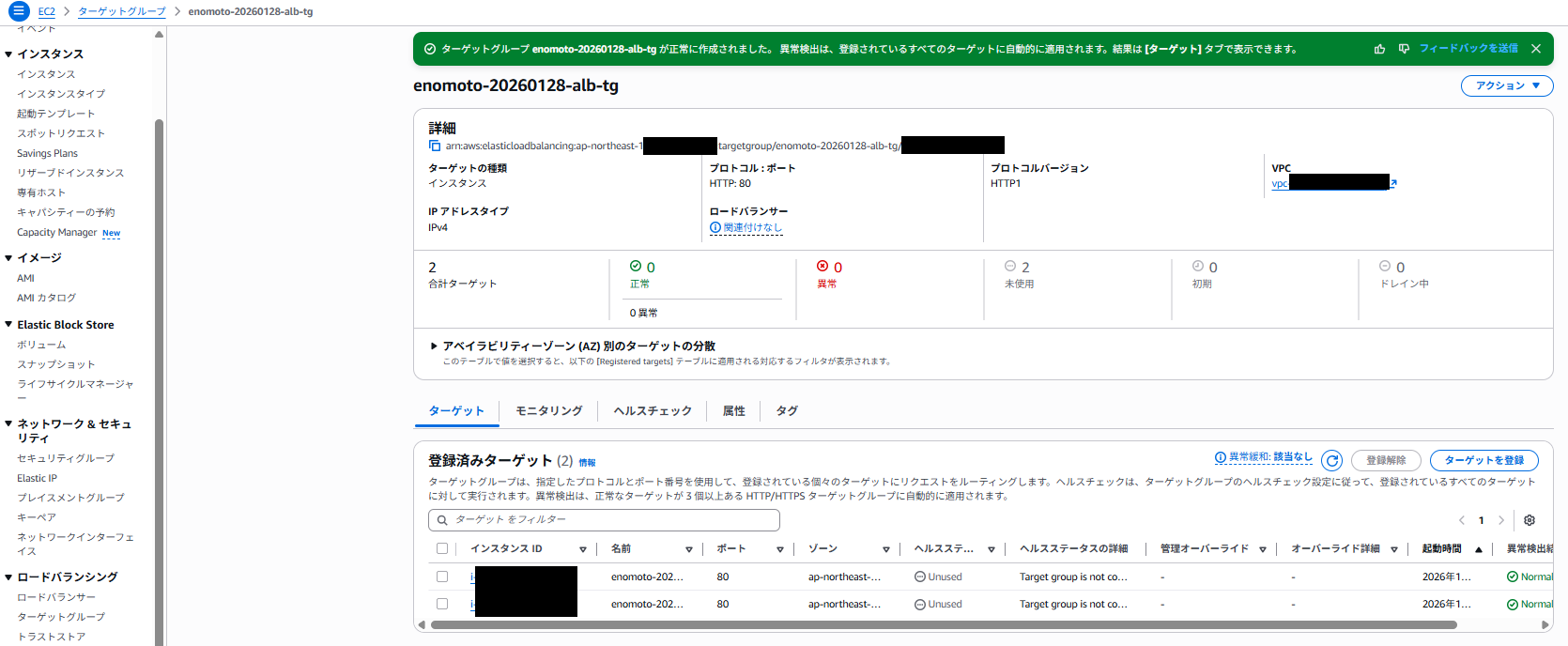This screenshot has width=1568, height=646.
Task: Click the thumbs down feedback icon
Action: (x=1404, y=49)
